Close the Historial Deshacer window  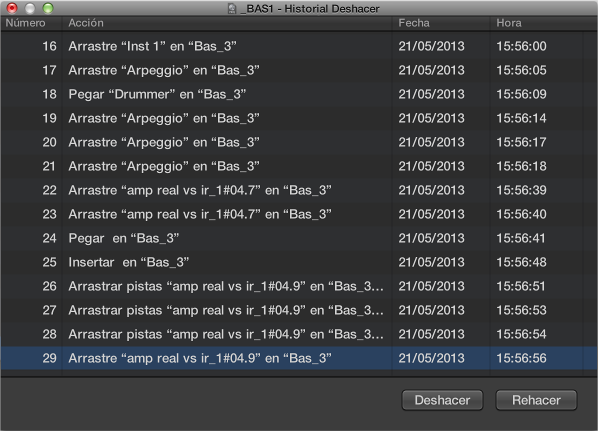coord(12,8)
